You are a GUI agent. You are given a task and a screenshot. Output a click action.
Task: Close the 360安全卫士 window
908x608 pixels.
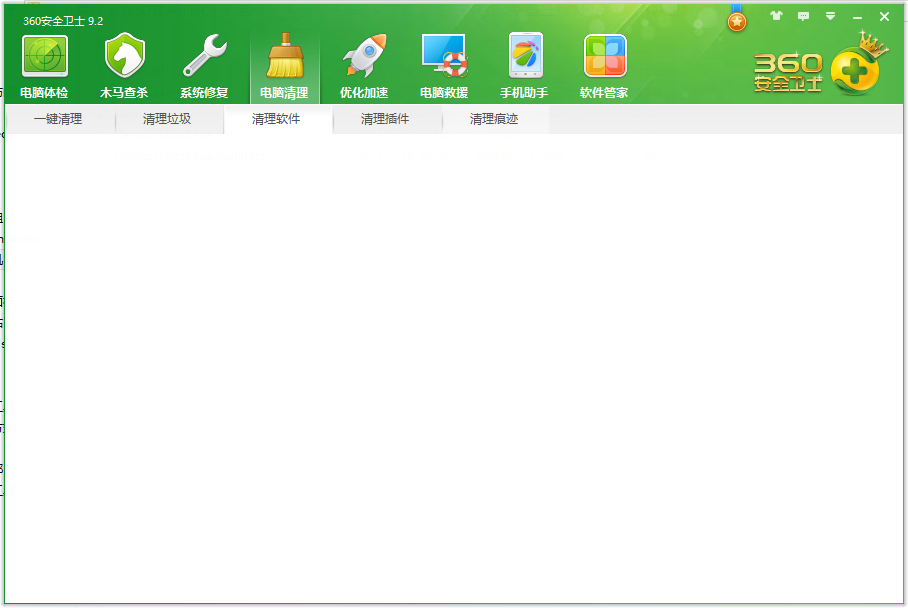tap(884, 17)
